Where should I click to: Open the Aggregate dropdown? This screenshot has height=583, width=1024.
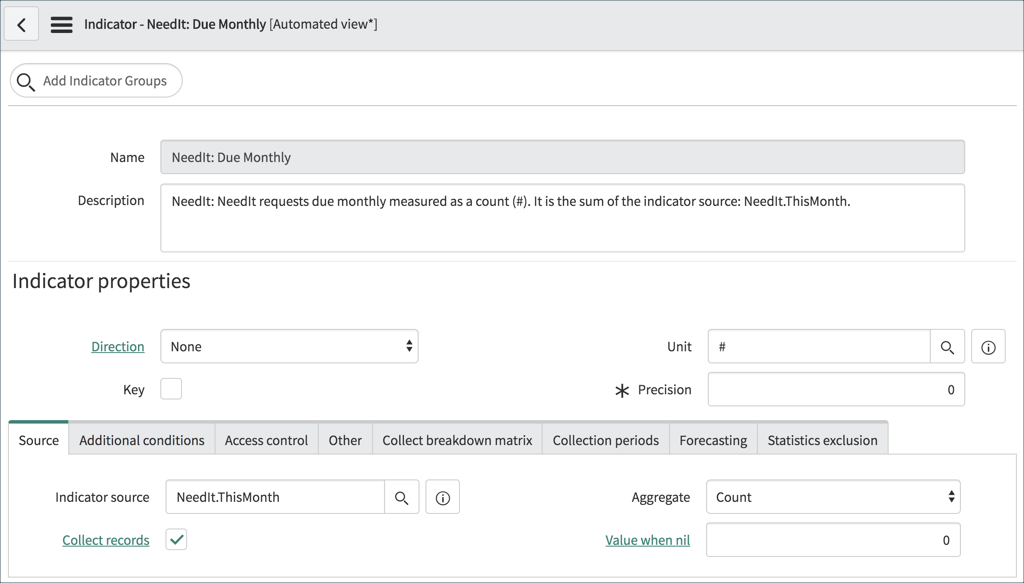[x=833, y=497]
